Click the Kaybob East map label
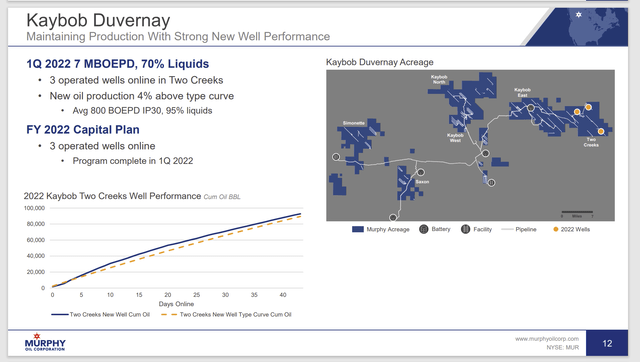The width and height of the screenshot is (640, 362). [522, 93]
